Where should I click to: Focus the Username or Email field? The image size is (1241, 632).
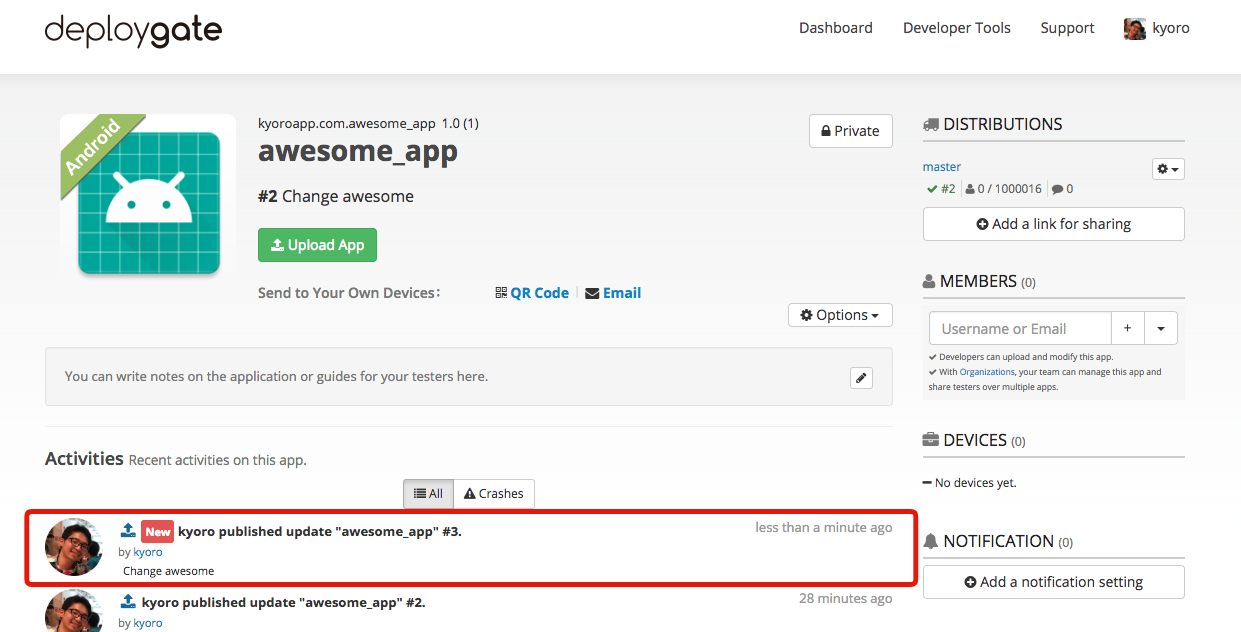[x=1020, y=328]
